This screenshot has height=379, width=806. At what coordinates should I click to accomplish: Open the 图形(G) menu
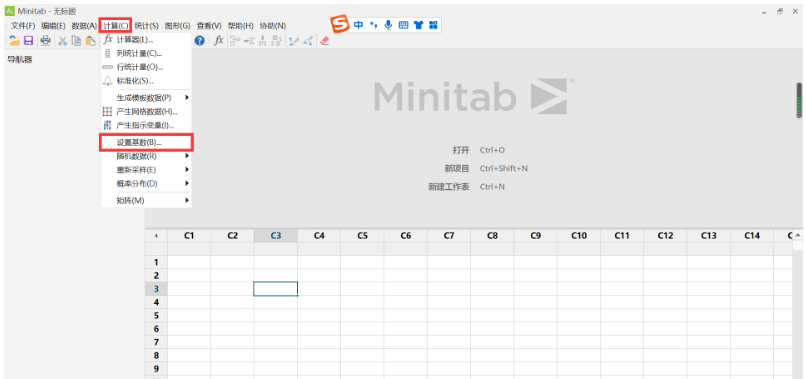click(177, 26)
